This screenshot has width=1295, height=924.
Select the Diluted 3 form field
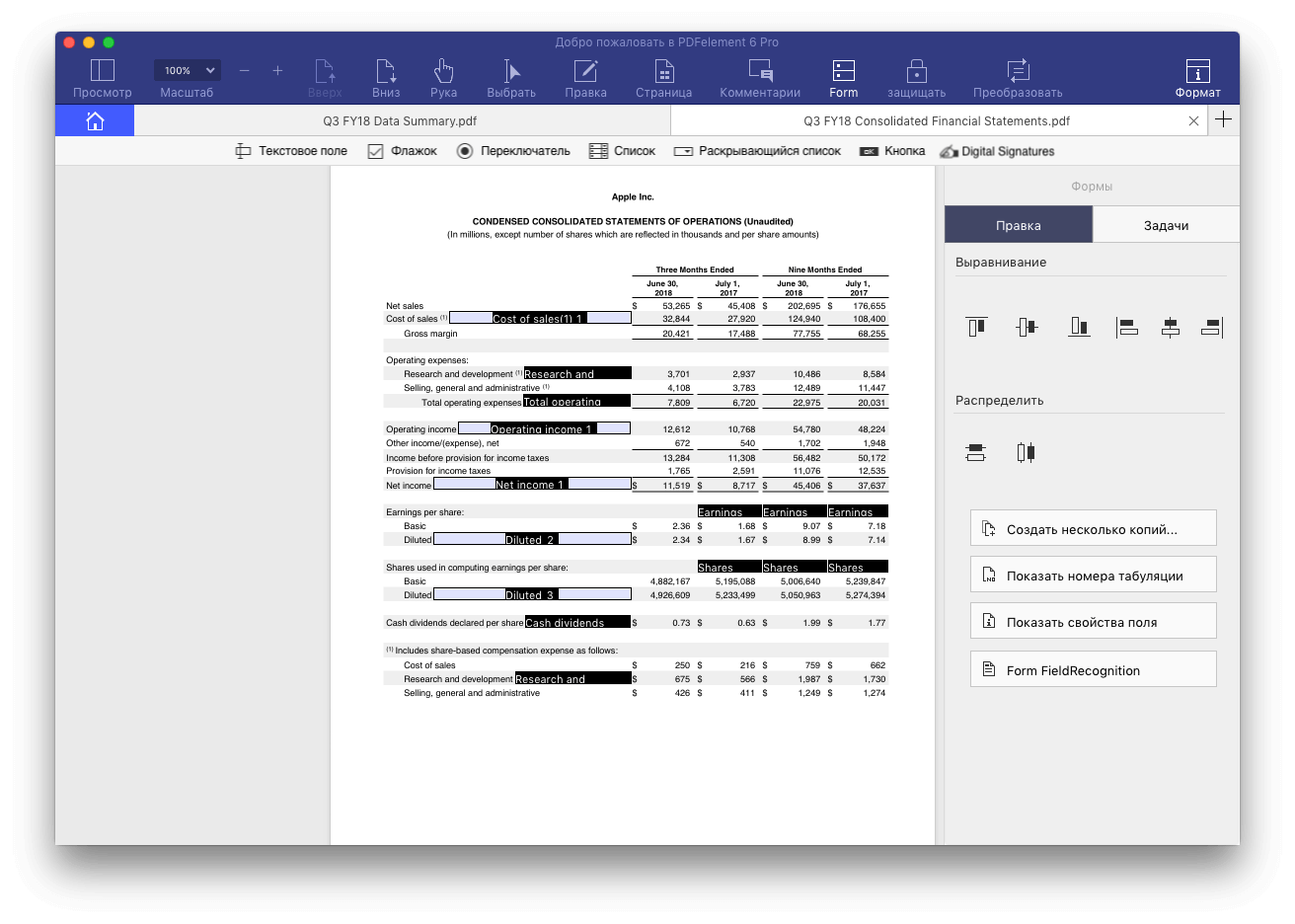[x=532, y=594]
